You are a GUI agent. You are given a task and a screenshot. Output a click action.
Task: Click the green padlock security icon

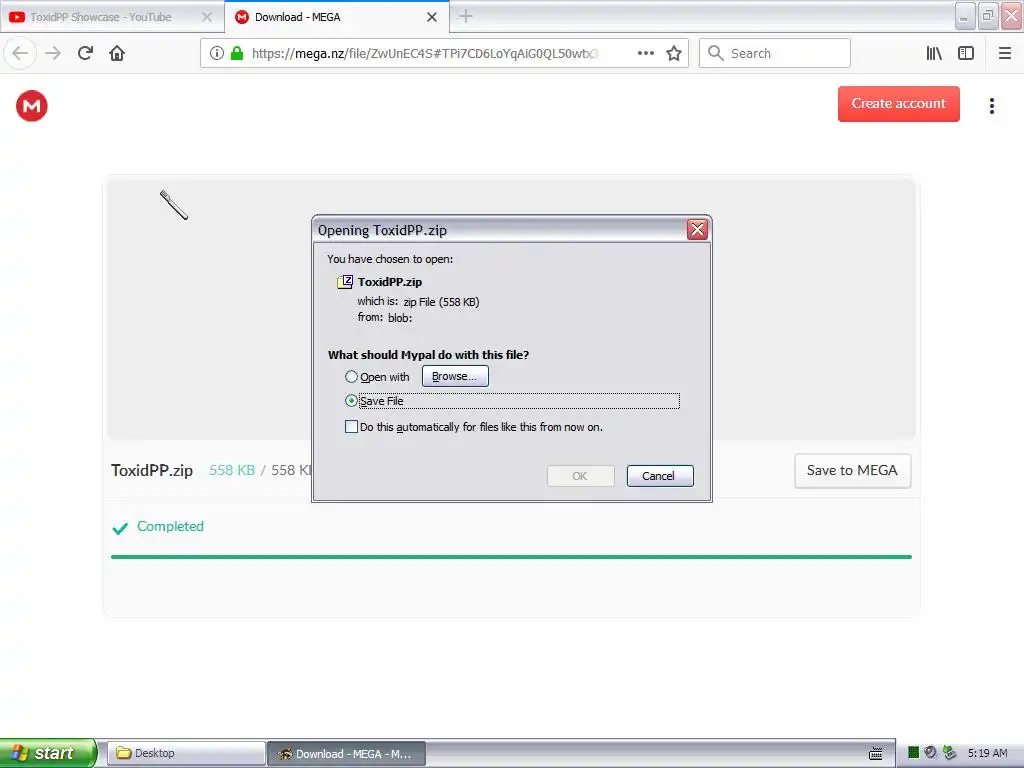pos(237,53)
